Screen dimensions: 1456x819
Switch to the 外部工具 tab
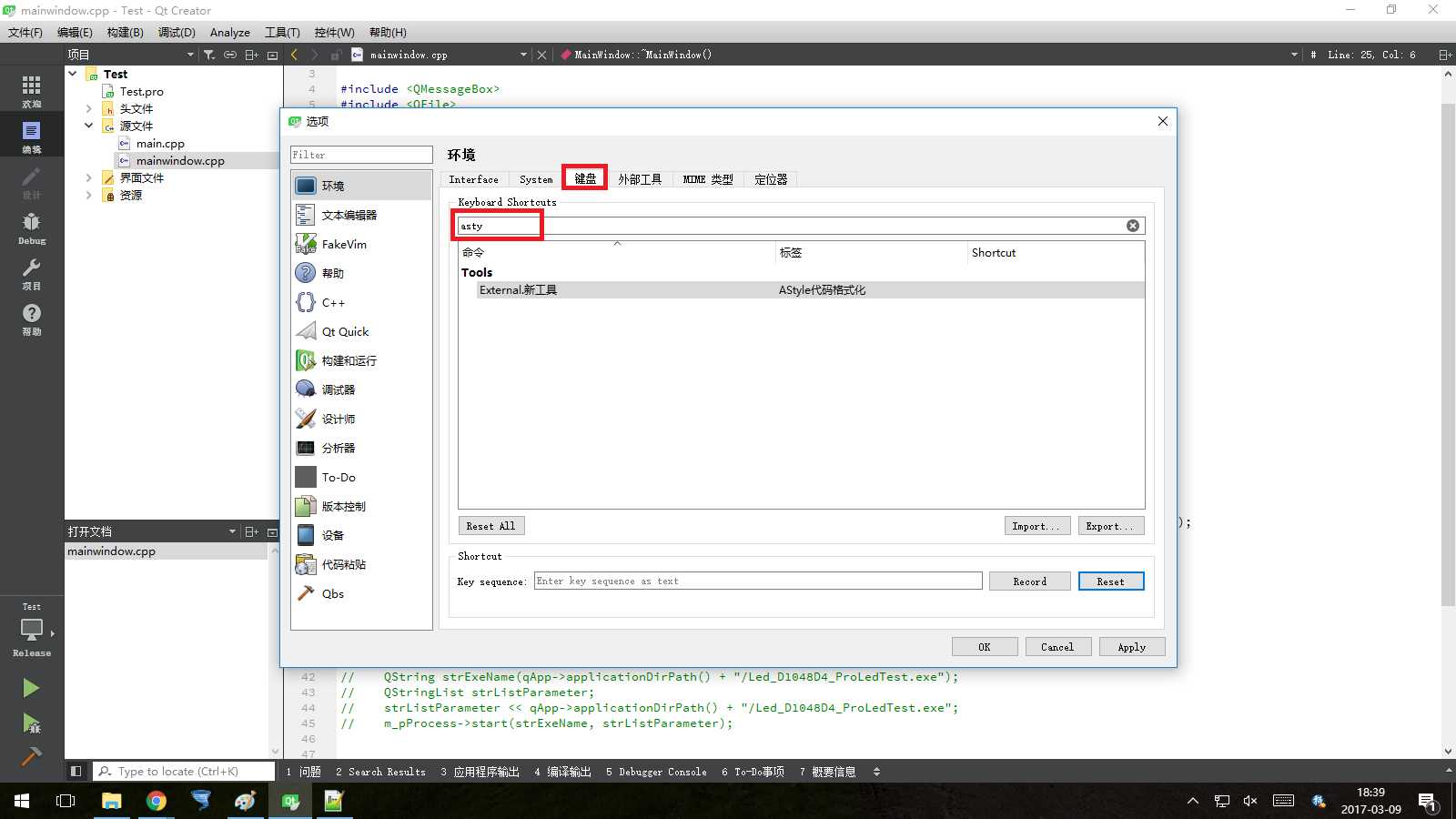click(x=640, y=179)
